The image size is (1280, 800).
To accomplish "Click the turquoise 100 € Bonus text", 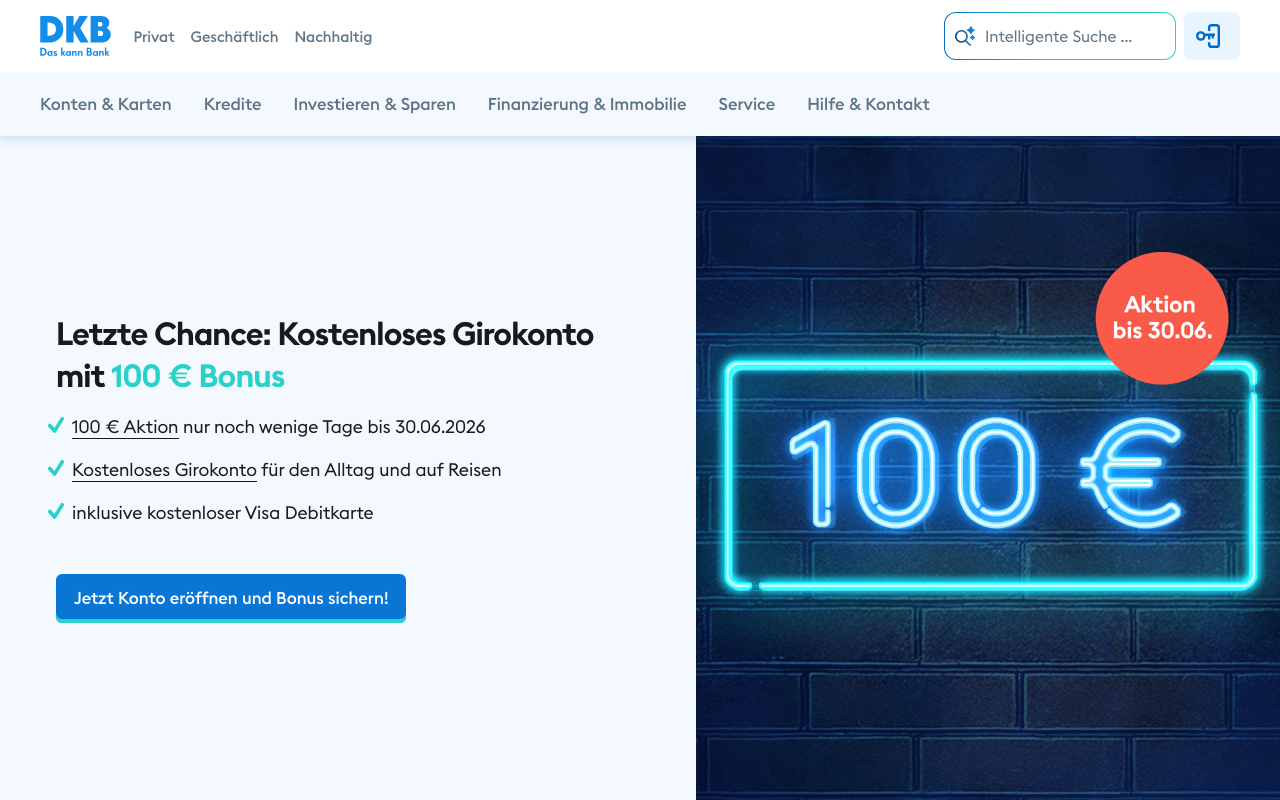I will point(198,376).
